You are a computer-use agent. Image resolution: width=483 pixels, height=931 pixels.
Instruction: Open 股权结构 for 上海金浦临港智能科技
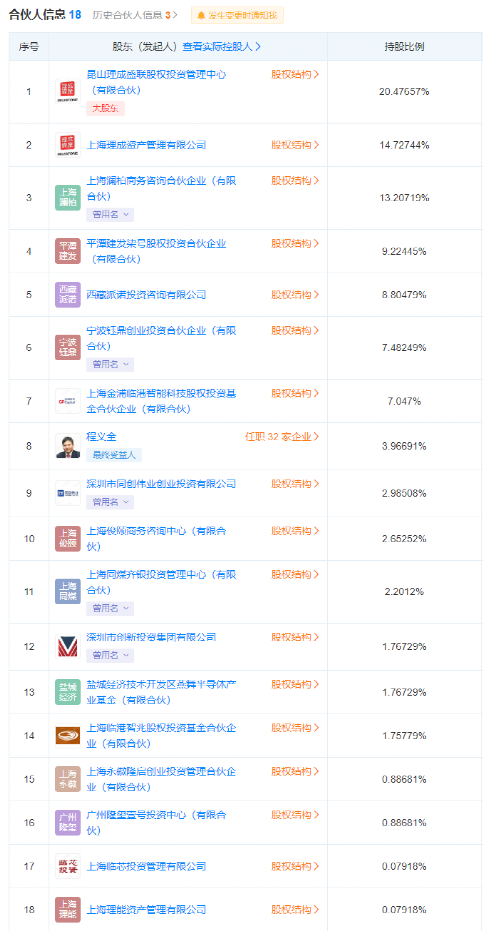coord(295,393)
